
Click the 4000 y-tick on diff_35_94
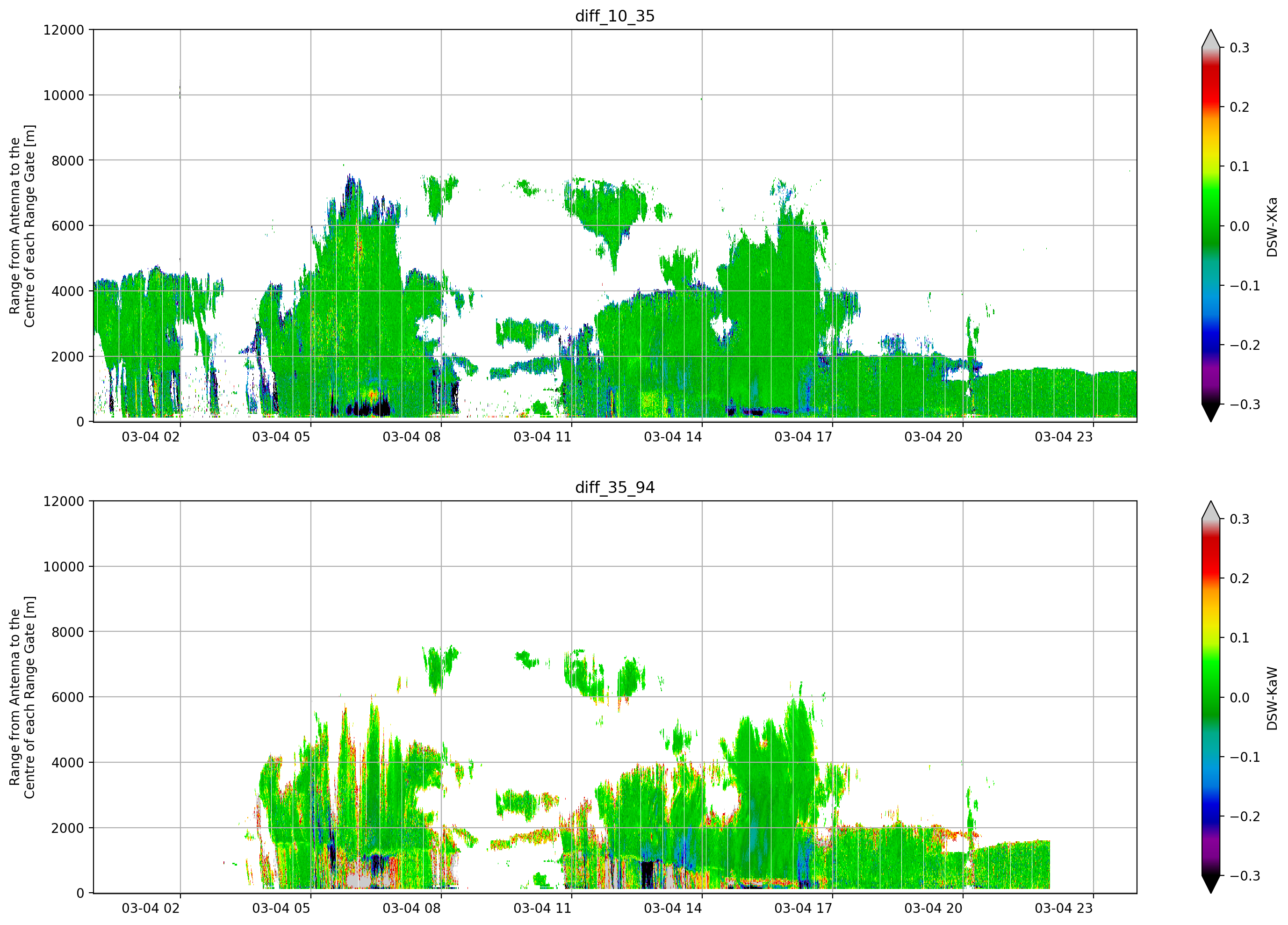coord(68,763)
